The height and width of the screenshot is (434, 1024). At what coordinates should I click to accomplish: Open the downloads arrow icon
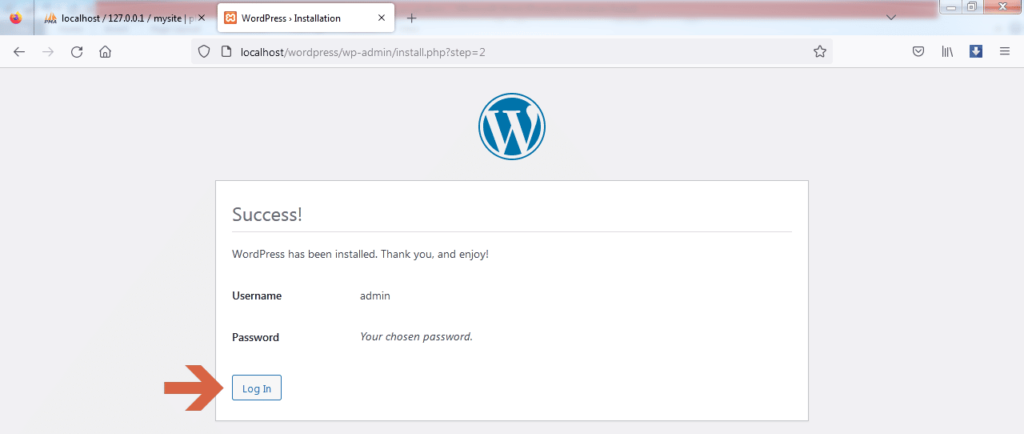[x=976, y=52]
